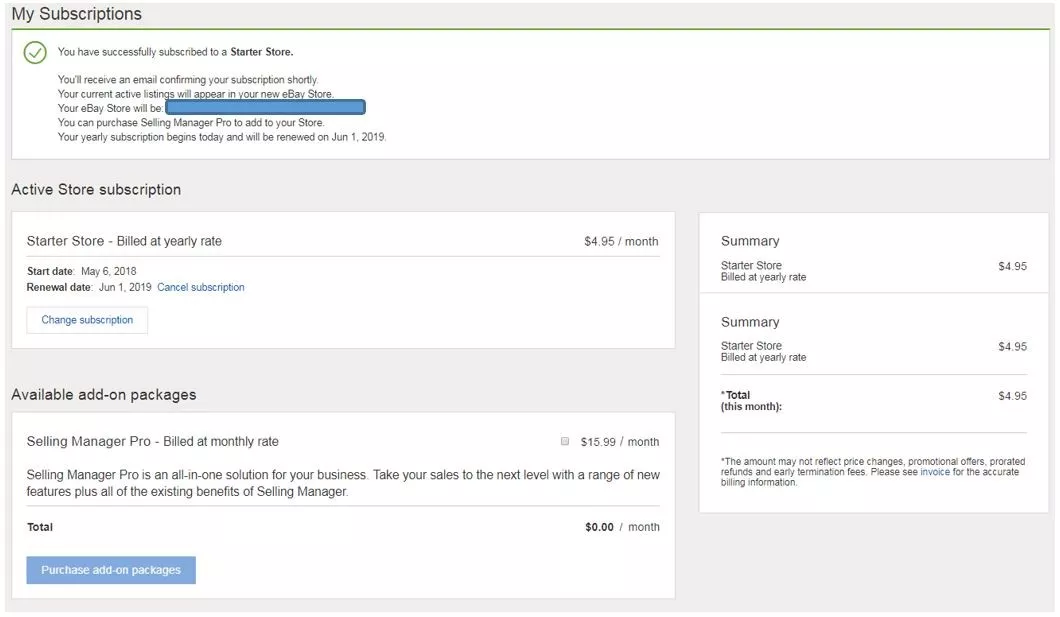Click the My Subscriptions page heading
This screenshot has height=617, width=1060.
tap(77, 14)
